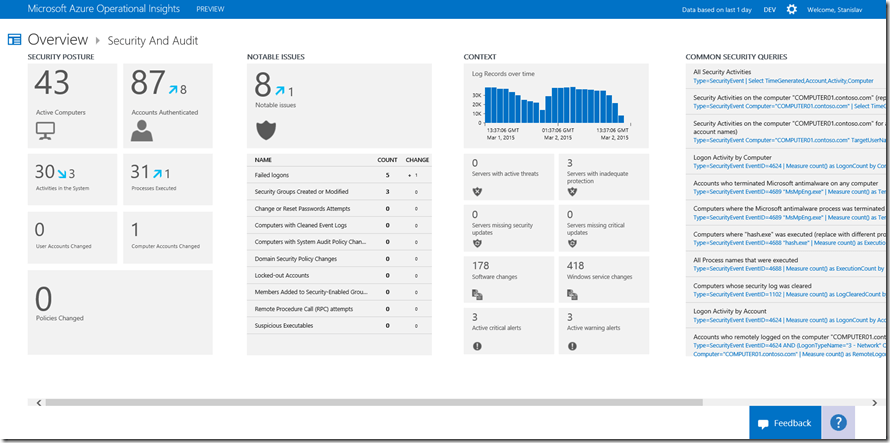Image resolution: width=890 pixels, height=443 pixels.
Task: Click the settings gear icon
Action: pyautogui.click(x=792, y=9)
